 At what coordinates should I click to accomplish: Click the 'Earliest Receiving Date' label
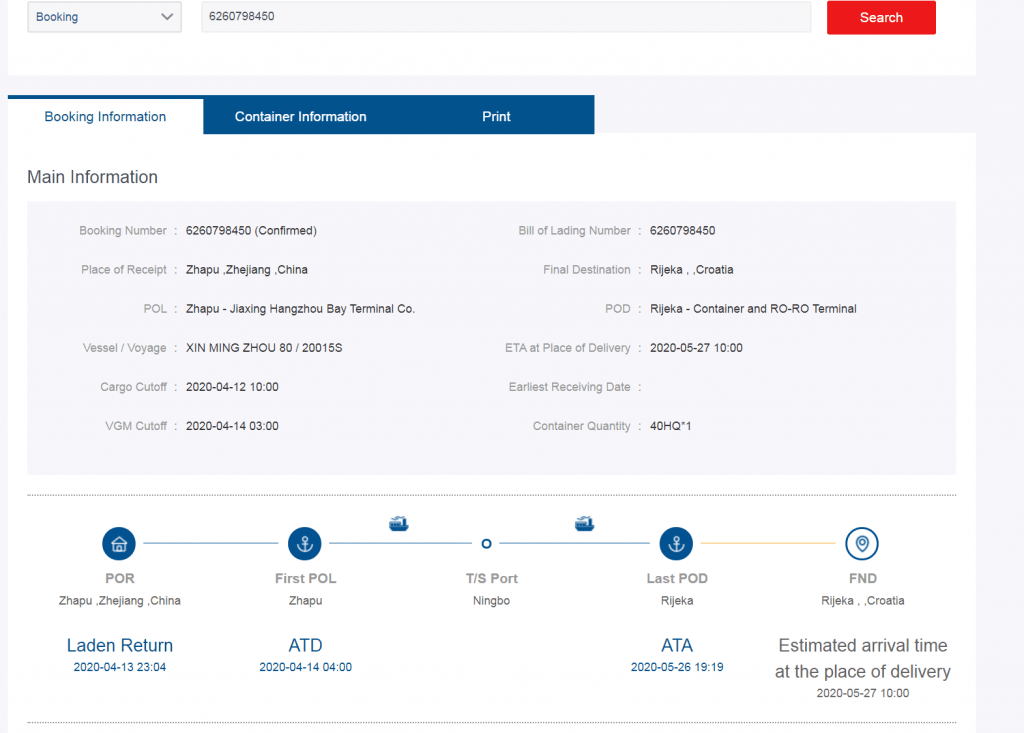pos(569,387)
